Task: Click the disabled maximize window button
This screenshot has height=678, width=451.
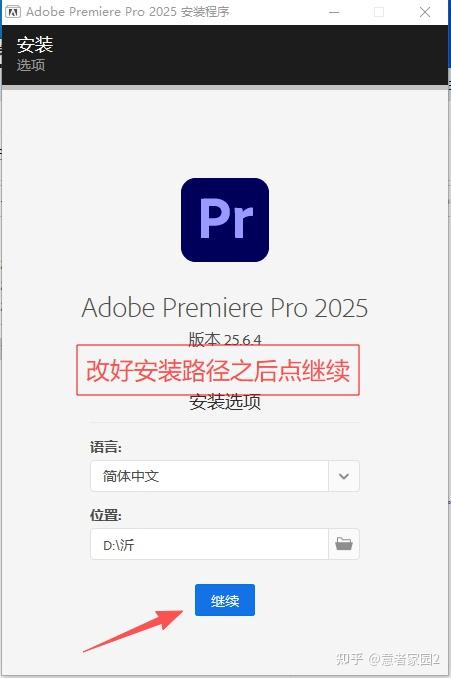Action: (x=379, y=12)
